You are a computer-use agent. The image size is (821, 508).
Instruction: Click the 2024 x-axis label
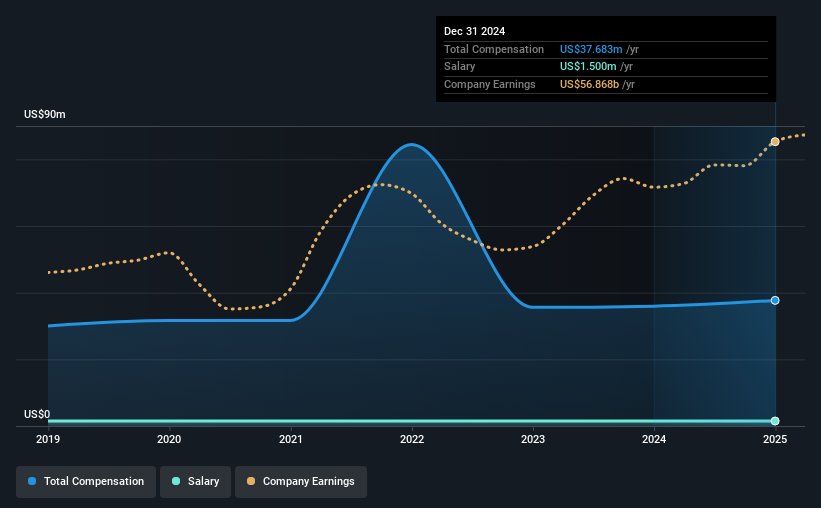[654, 439]
